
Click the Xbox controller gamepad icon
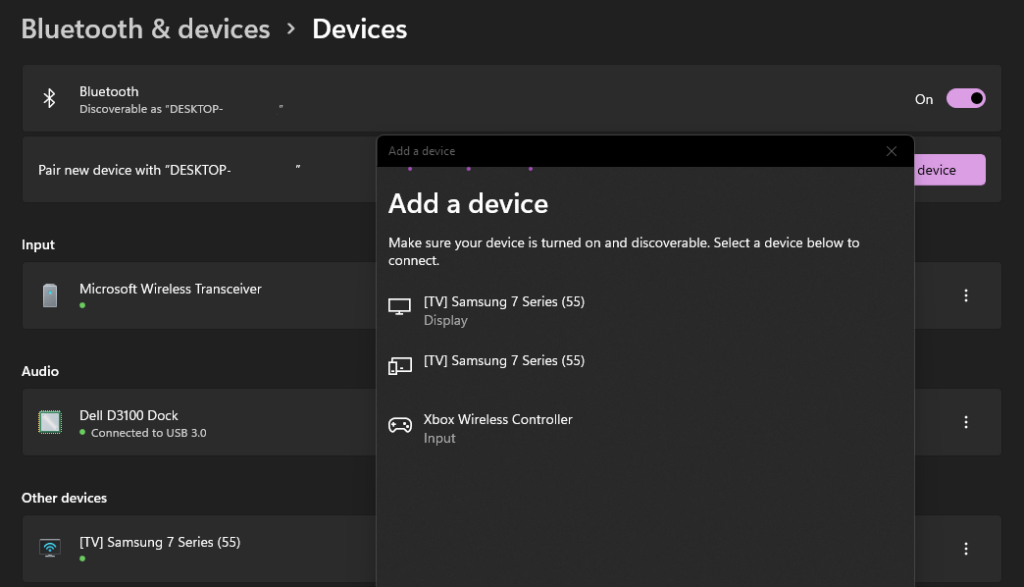[x=400, y=426]
